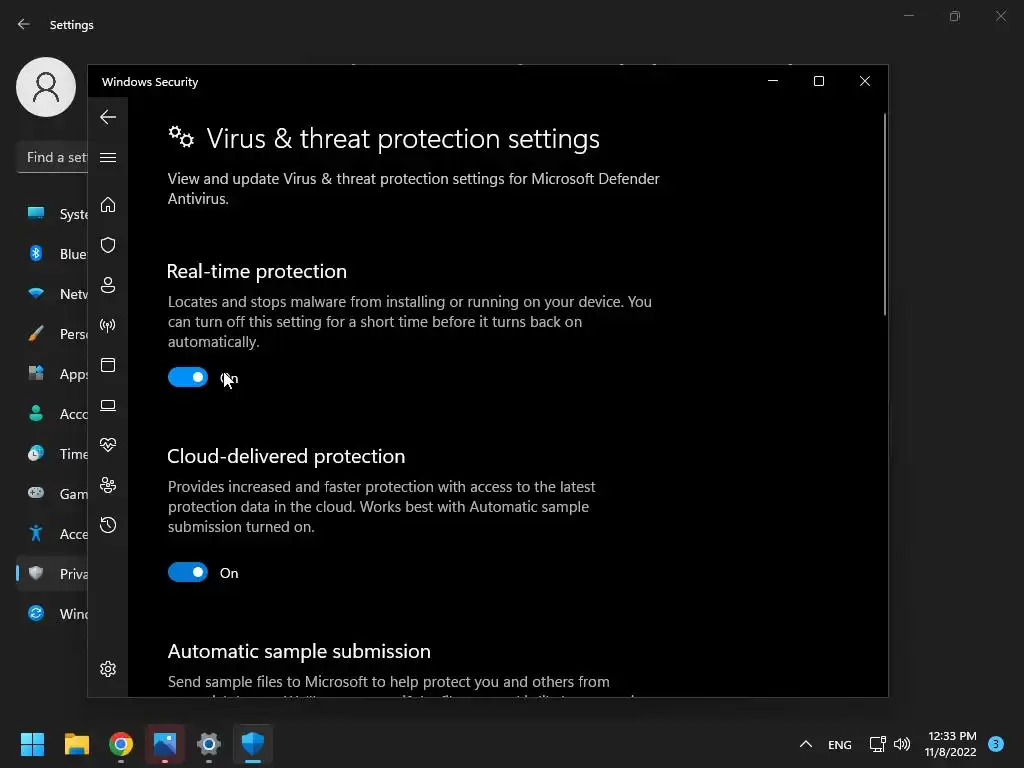Select Bluetooth & devices in Settings sidebar
The image size is (1024, 768).
52,253
